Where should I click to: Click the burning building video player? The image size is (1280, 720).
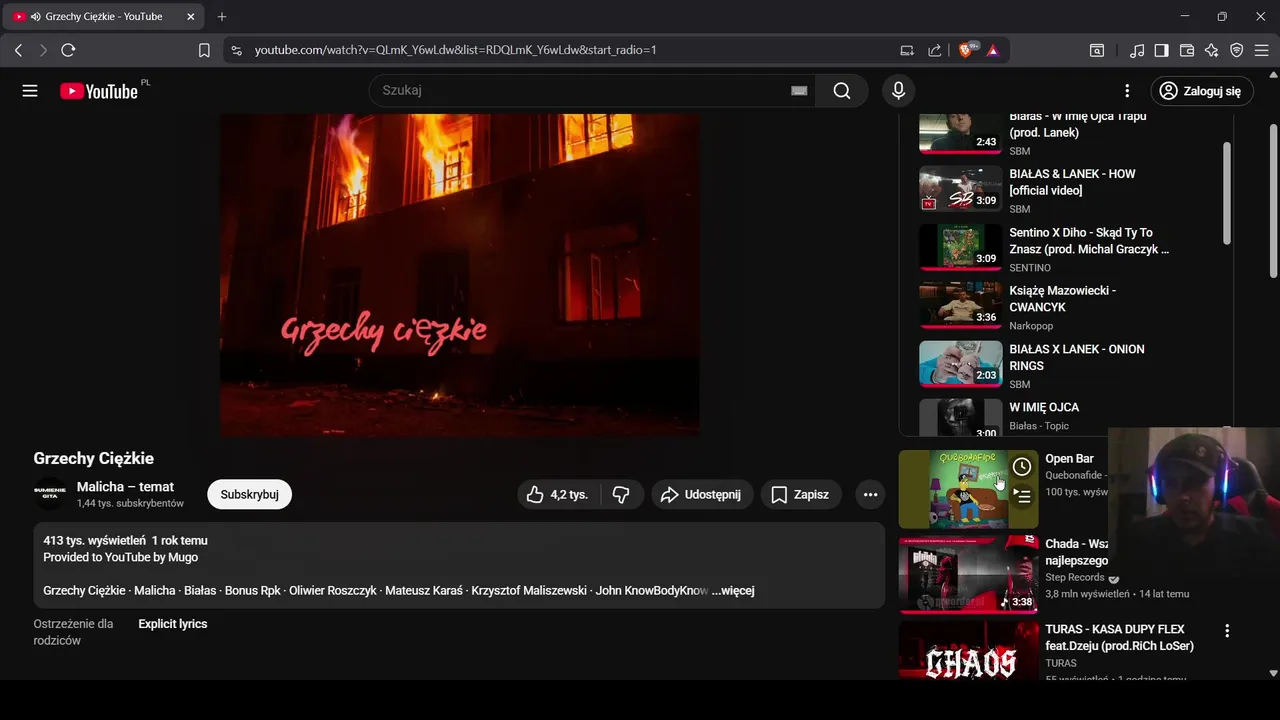click(460, 274)
